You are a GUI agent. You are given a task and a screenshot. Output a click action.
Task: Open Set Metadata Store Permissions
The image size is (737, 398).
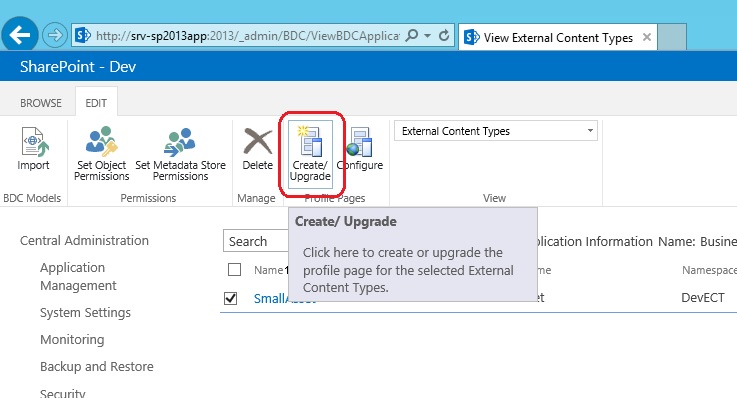tap(180, 153)
